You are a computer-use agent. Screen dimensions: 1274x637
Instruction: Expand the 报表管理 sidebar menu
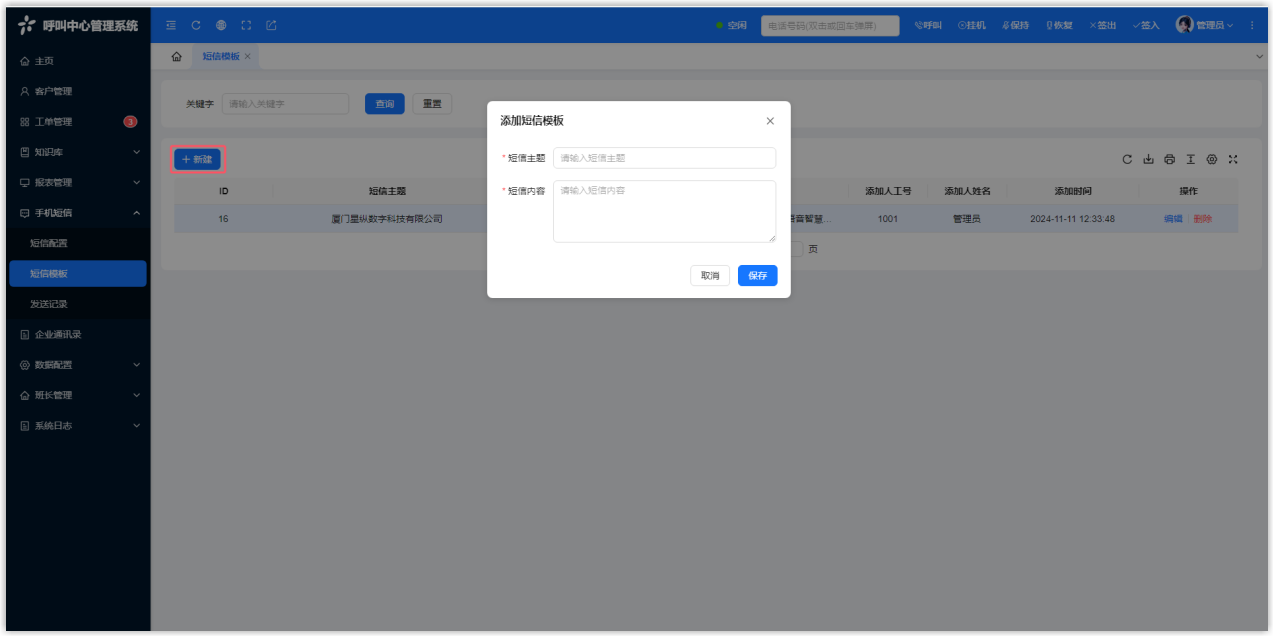click(x=78, y=183)
